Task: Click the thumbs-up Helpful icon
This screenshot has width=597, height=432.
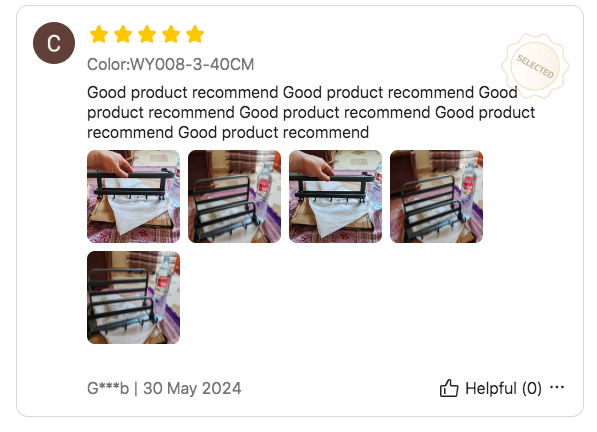Action: (x=449, y=388)
